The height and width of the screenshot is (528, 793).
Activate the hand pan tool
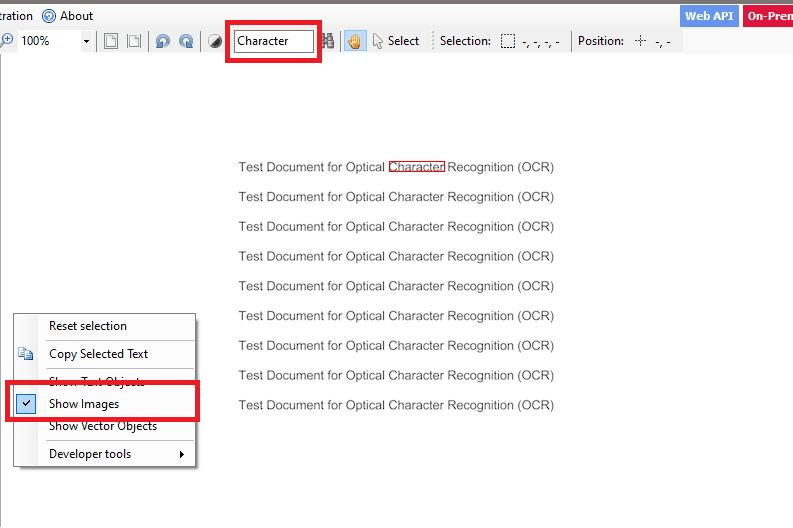coord(354,41)
